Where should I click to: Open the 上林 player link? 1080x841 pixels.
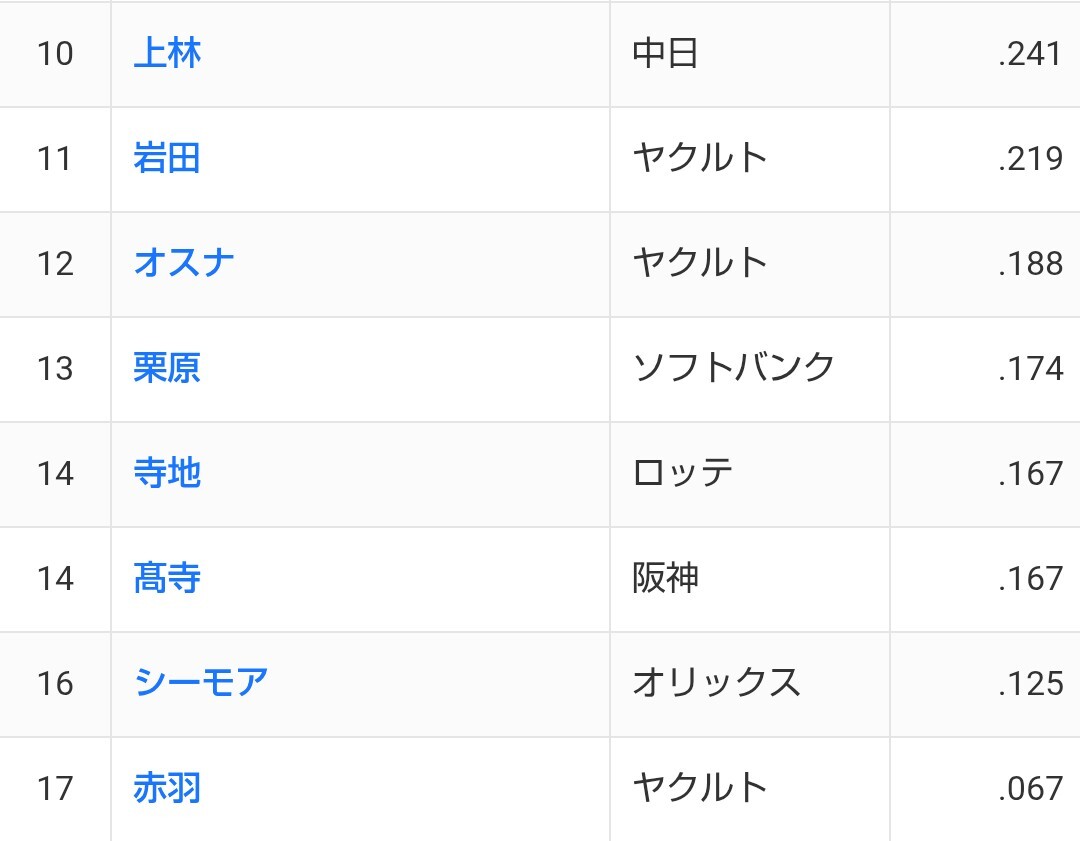click(167, 54)
